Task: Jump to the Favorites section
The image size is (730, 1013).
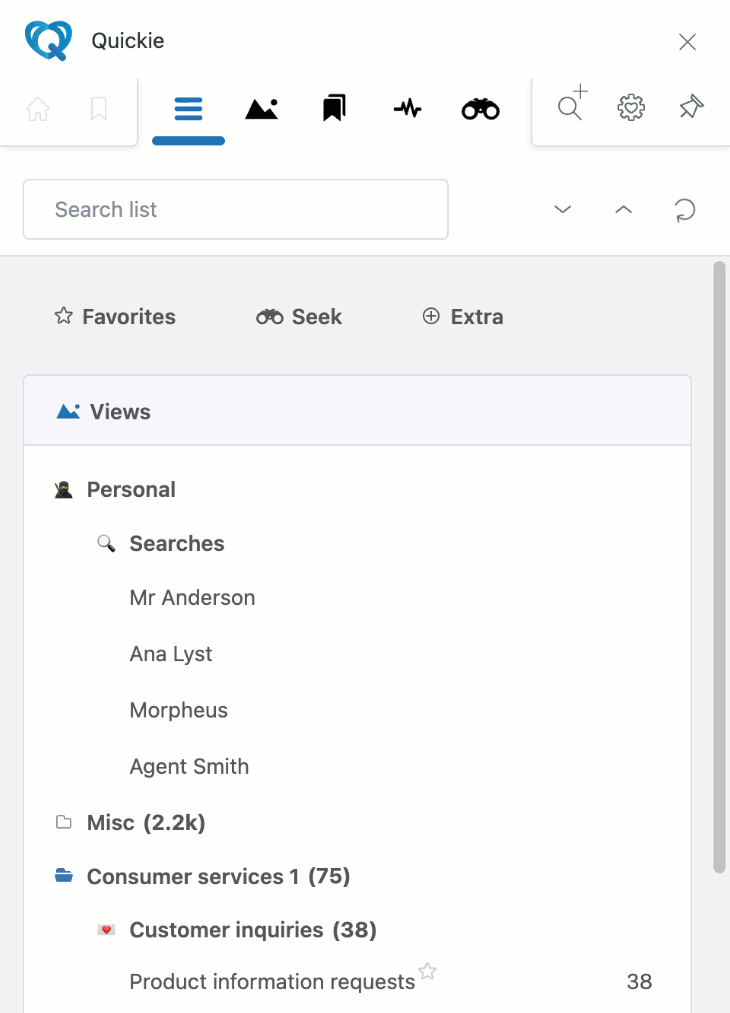Action: click(115, 317)
